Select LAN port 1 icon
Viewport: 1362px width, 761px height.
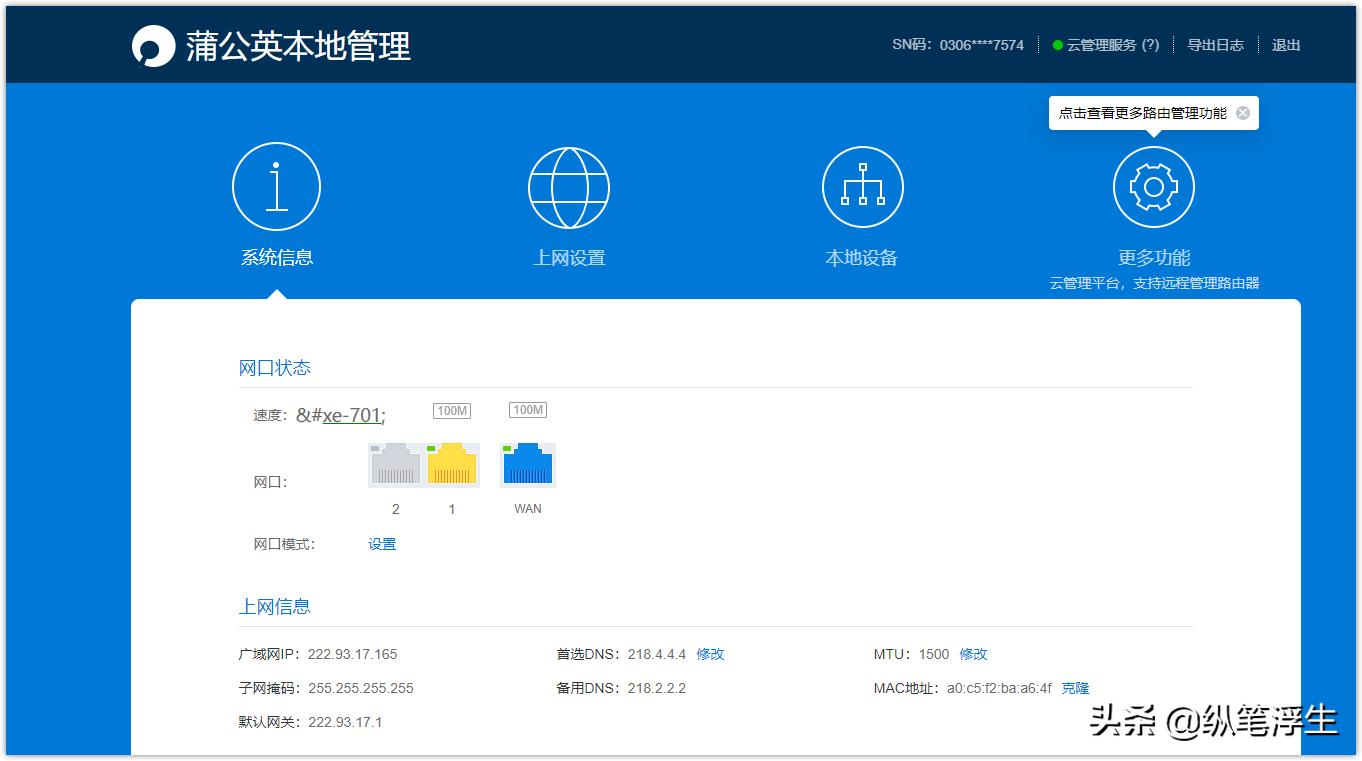click(x=451, y=463)
